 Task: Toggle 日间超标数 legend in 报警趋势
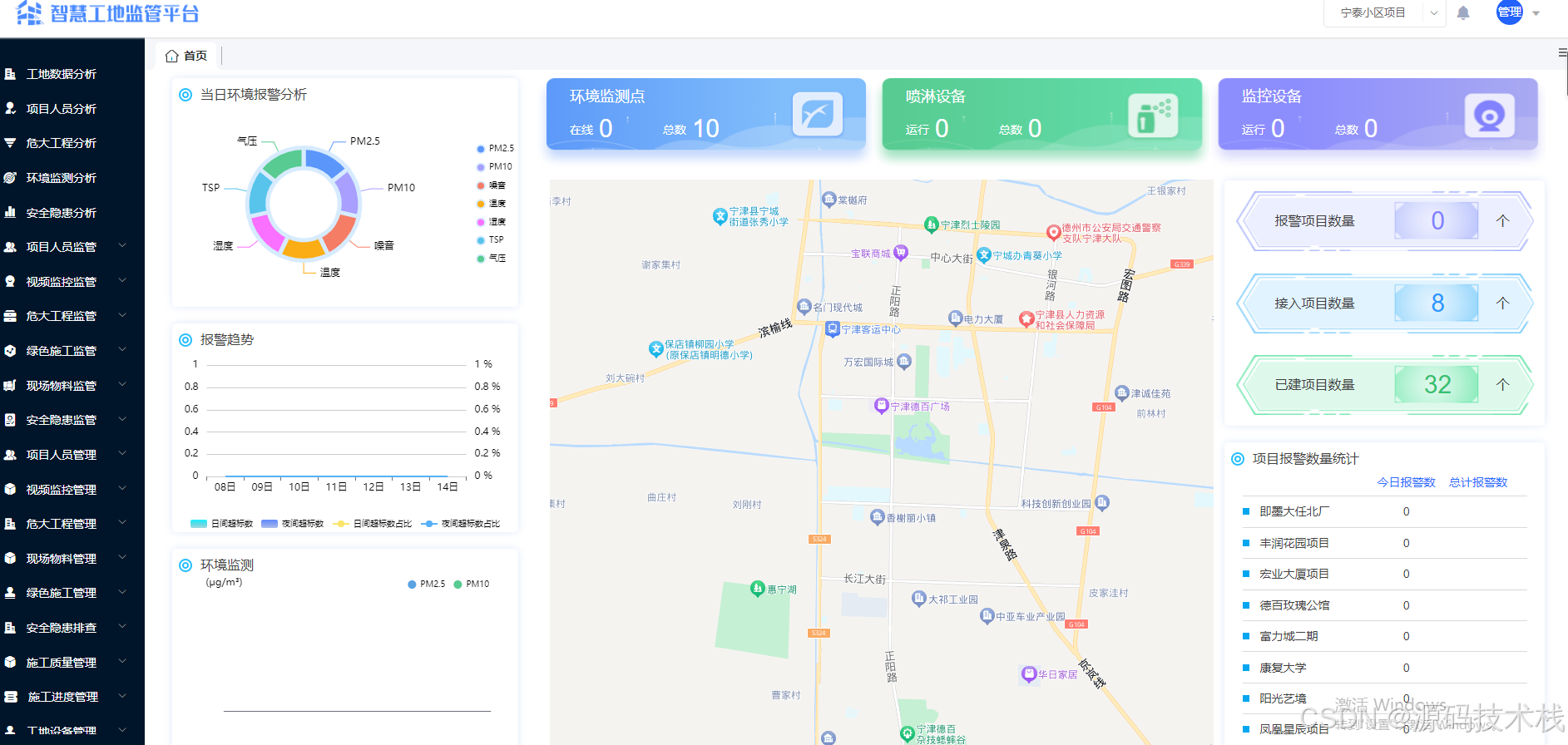tap(221, 524)
